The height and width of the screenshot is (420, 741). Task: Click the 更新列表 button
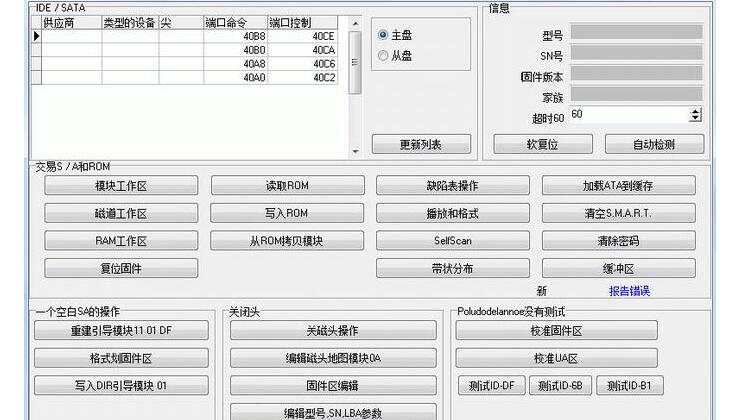tap(420, 144)
